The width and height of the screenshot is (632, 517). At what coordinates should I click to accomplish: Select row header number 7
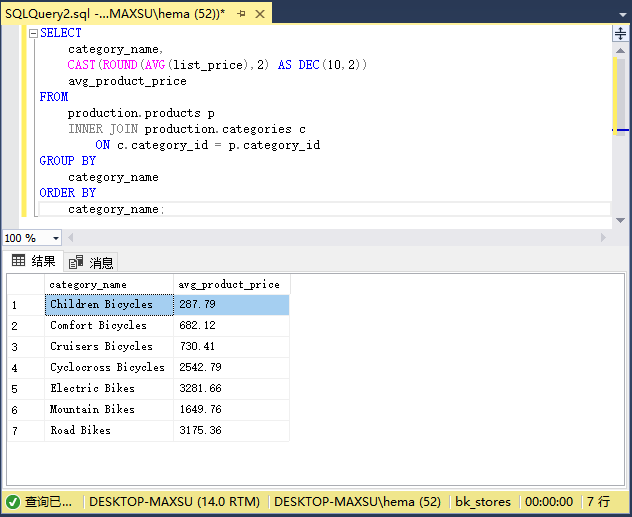(x=26, y=430)
